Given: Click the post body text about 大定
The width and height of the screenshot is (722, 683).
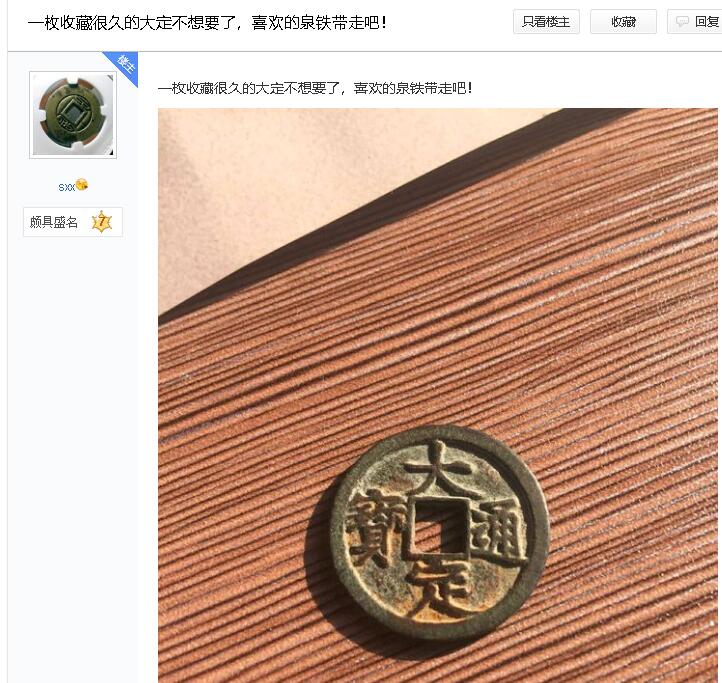Looking at the screenshot, I should (315, 88).
